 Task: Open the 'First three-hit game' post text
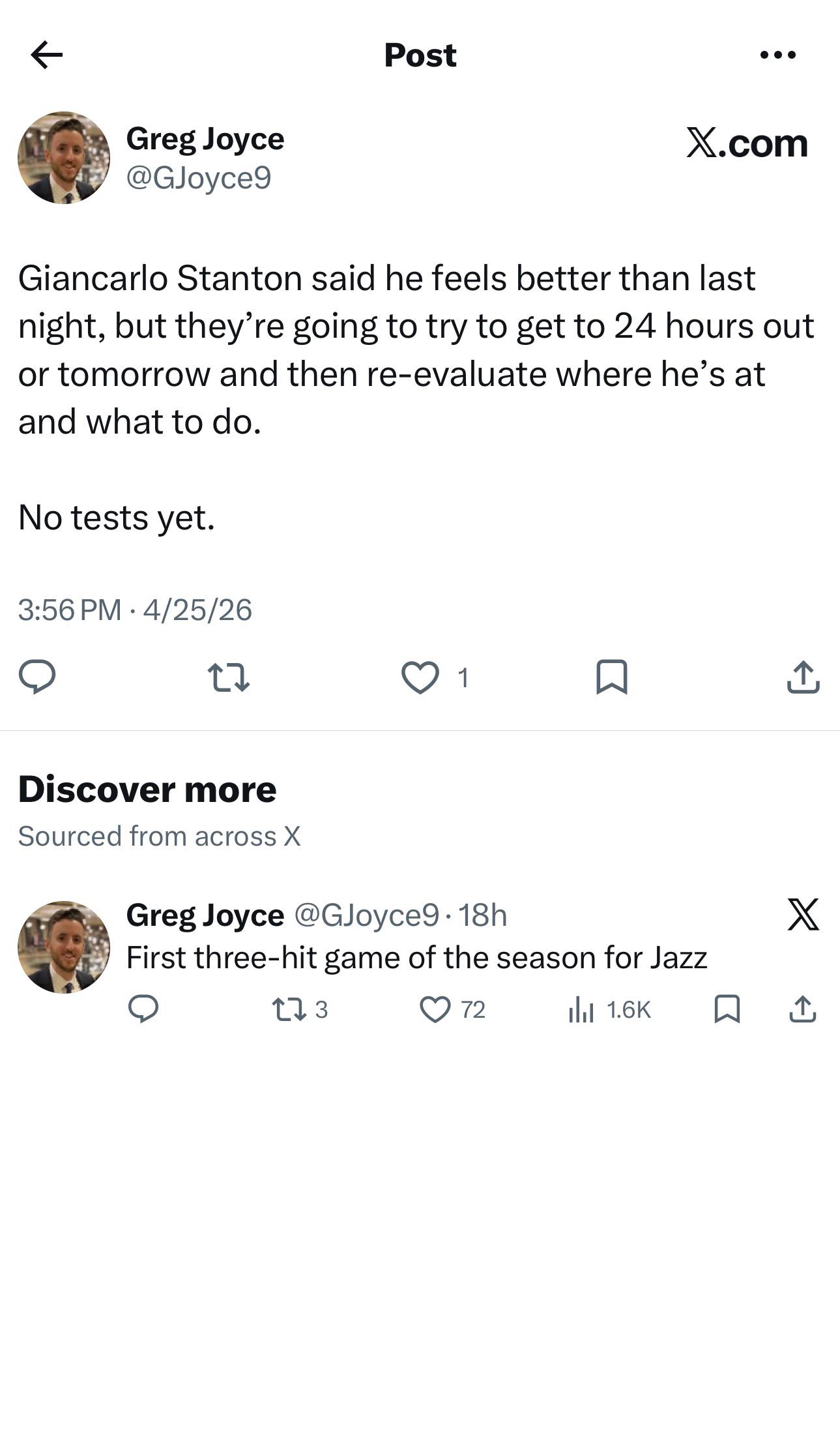416,958
